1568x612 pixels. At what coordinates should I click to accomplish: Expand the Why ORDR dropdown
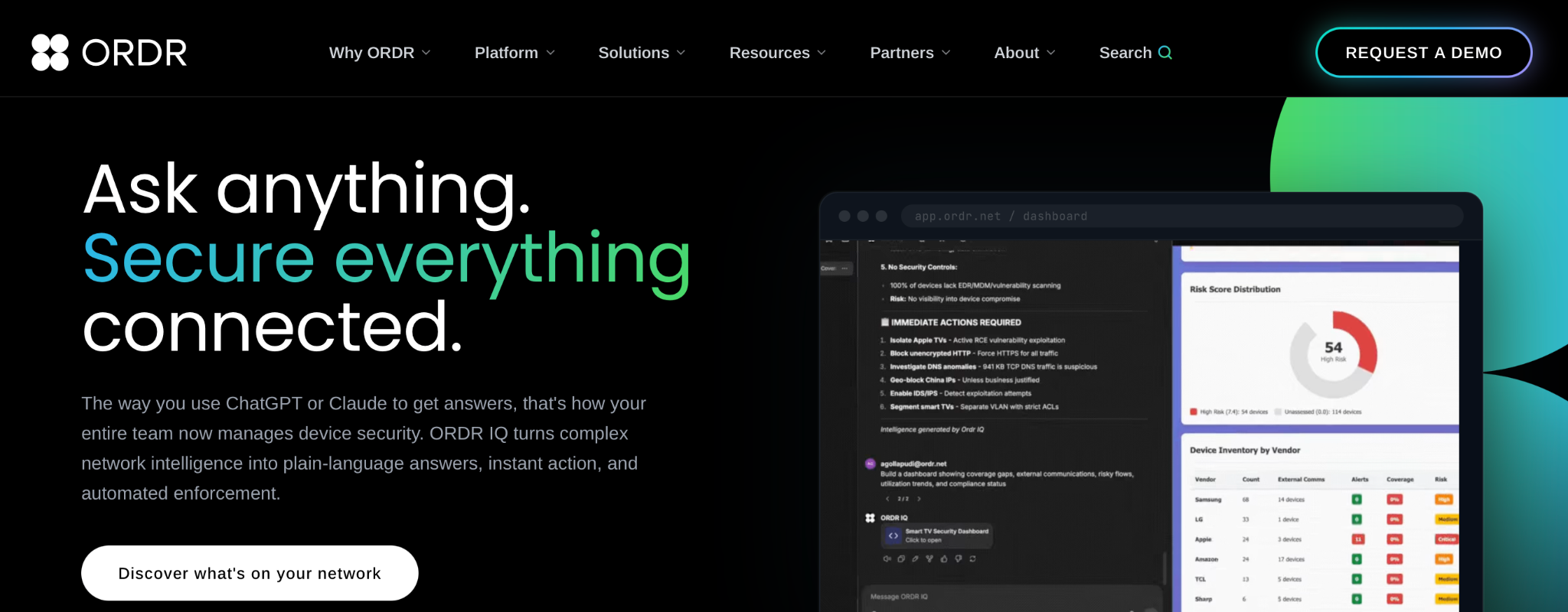[x=380, y=53]
